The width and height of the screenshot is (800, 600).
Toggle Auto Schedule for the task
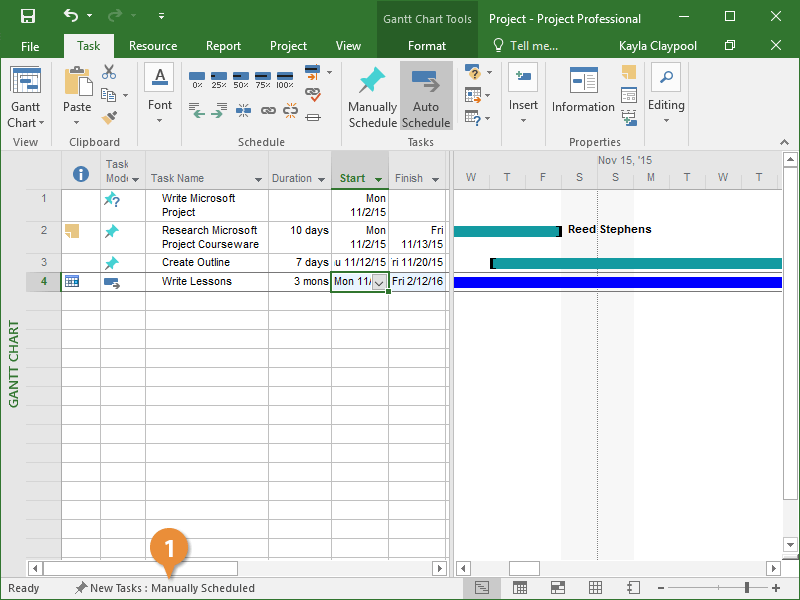(426, 97)
